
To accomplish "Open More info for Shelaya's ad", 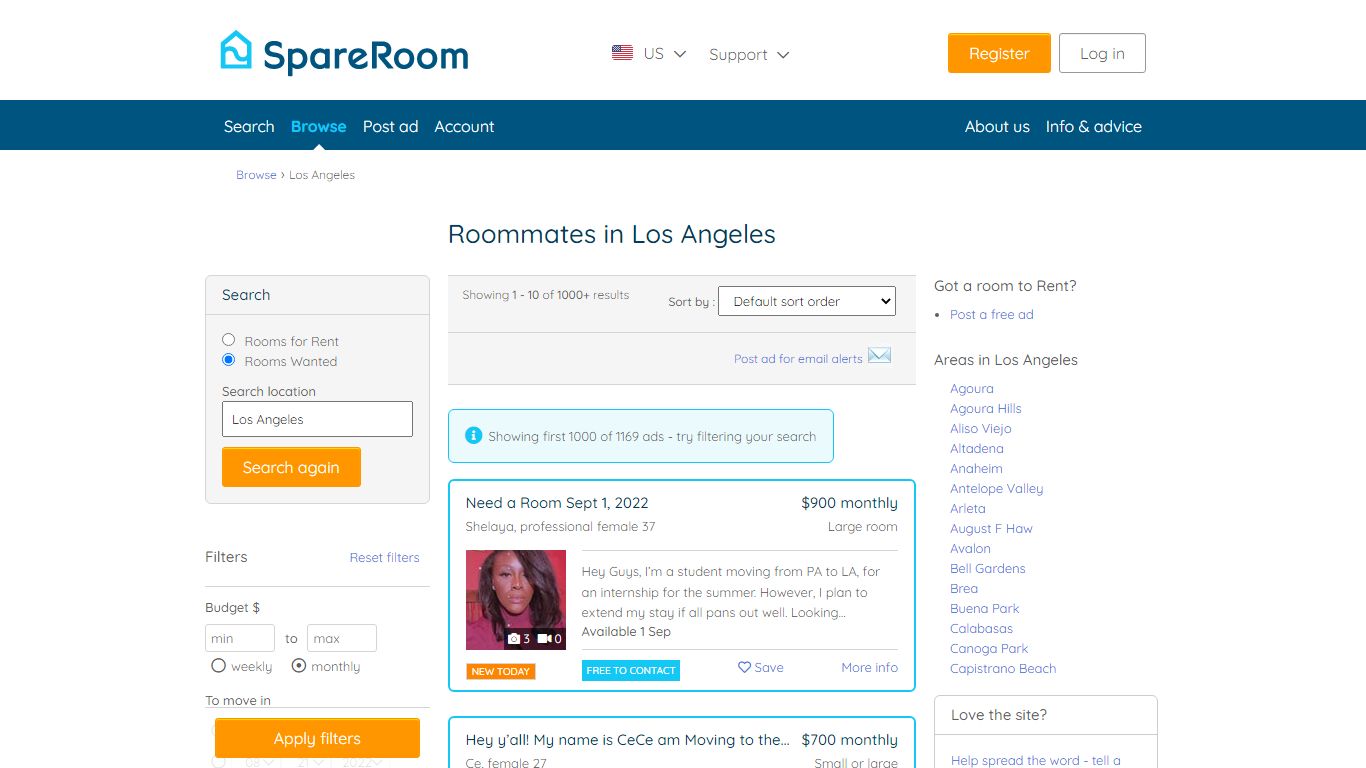I will coord(869,667).
